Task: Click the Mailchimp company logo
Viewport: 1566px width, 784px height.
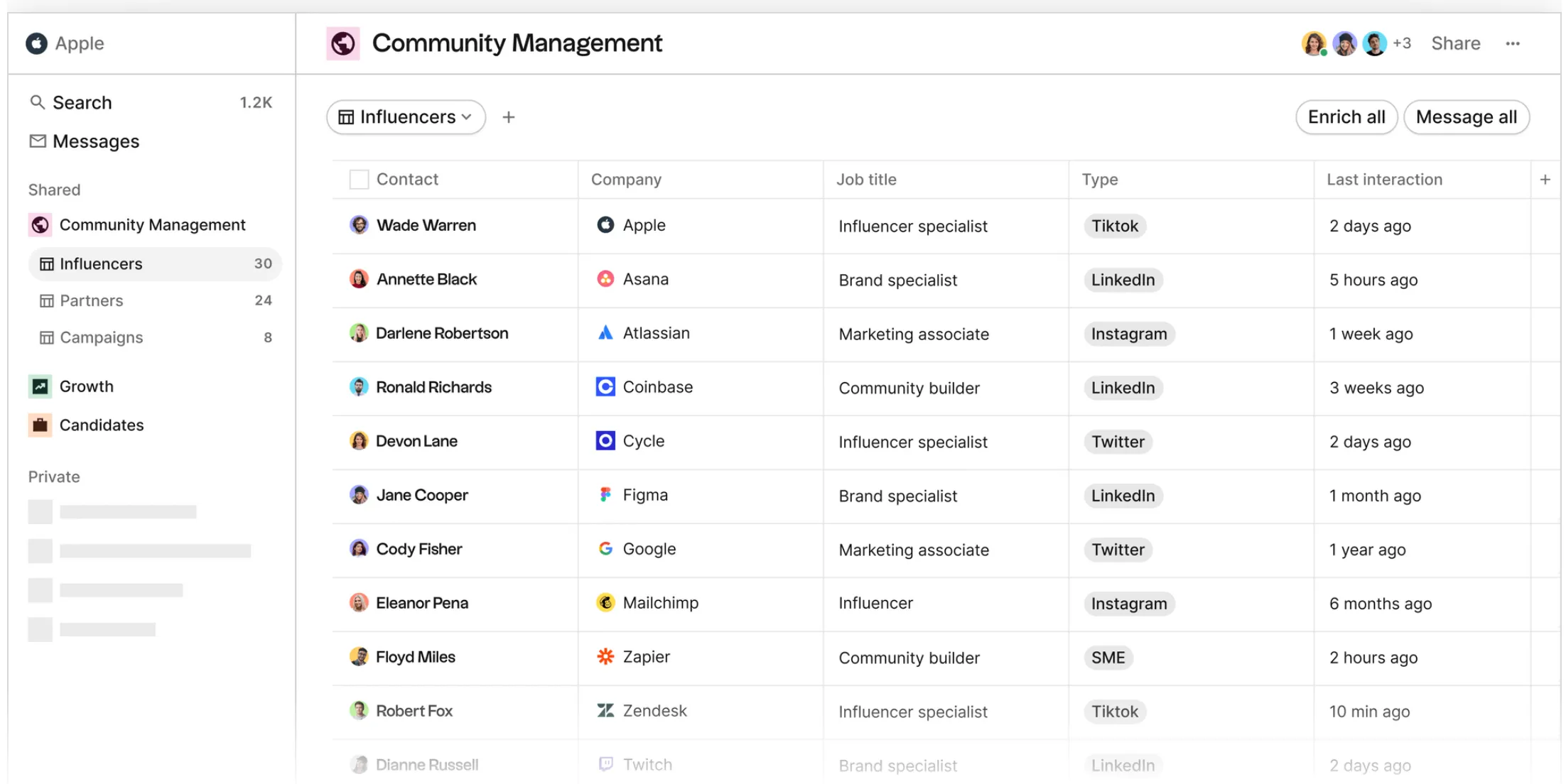Action: [605, 603]
